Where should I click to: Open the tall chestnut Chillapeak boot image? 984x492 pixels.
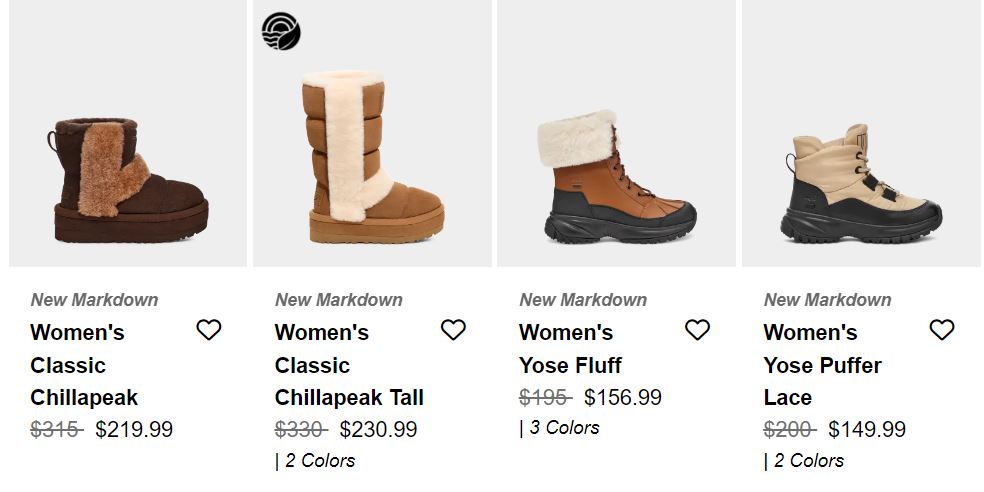(x=372, y=133)
